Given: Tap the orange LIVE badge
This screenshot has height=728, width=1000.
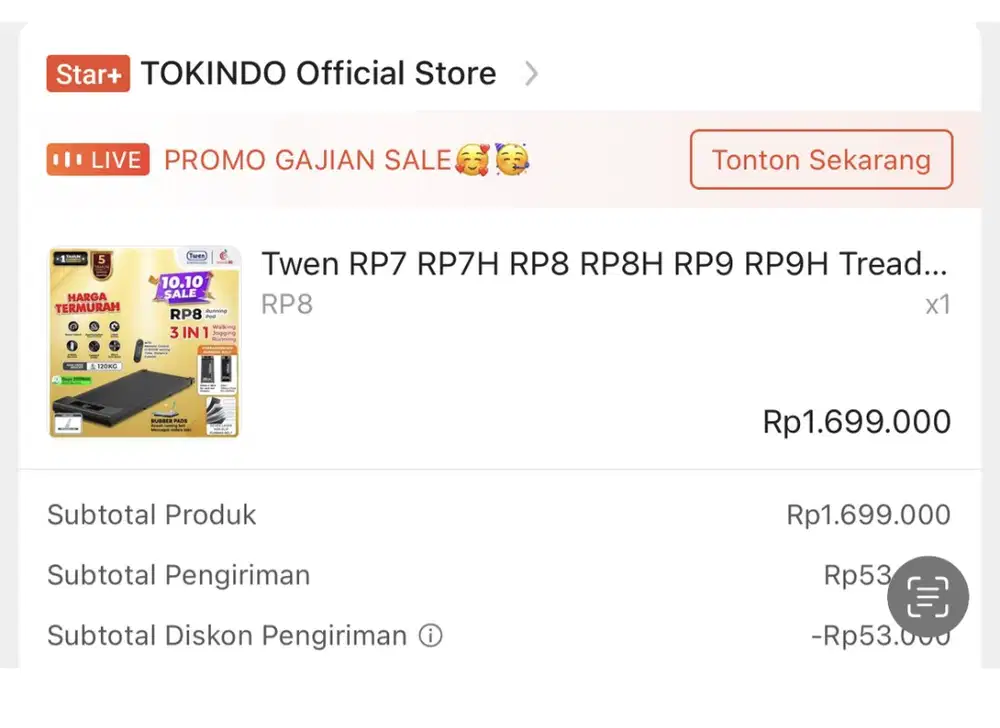Looking at the screenshot, I should 98,160.
